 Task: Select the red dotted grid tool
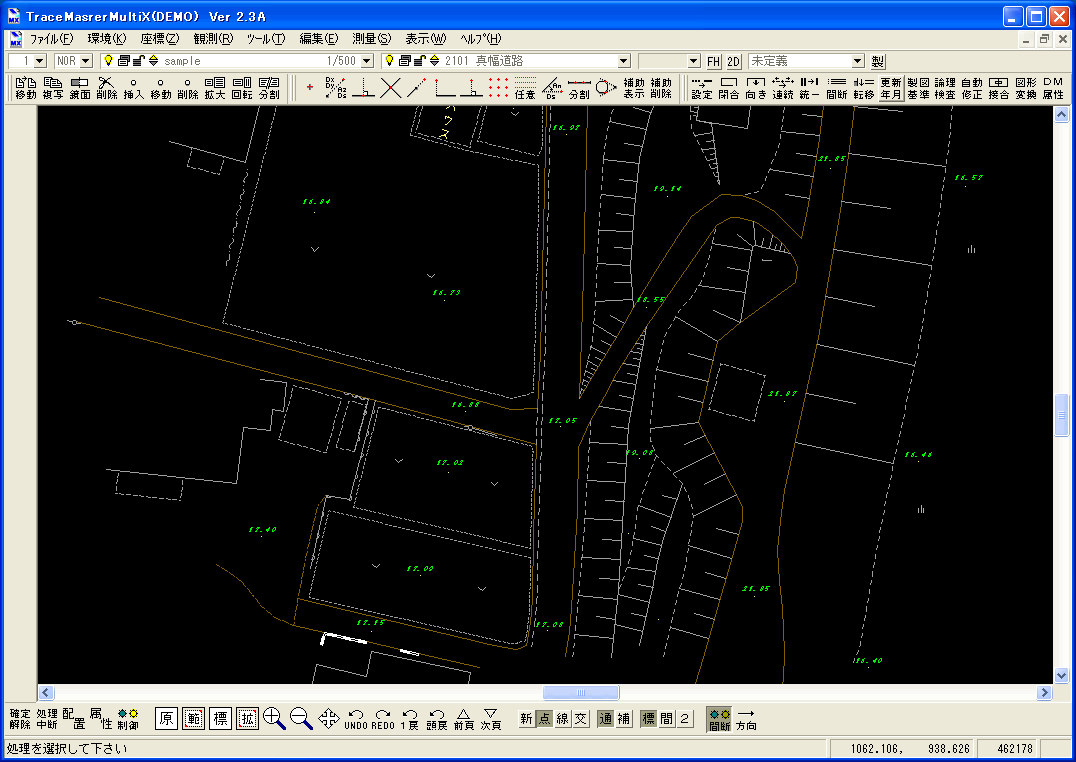click(x=498, y=88)
